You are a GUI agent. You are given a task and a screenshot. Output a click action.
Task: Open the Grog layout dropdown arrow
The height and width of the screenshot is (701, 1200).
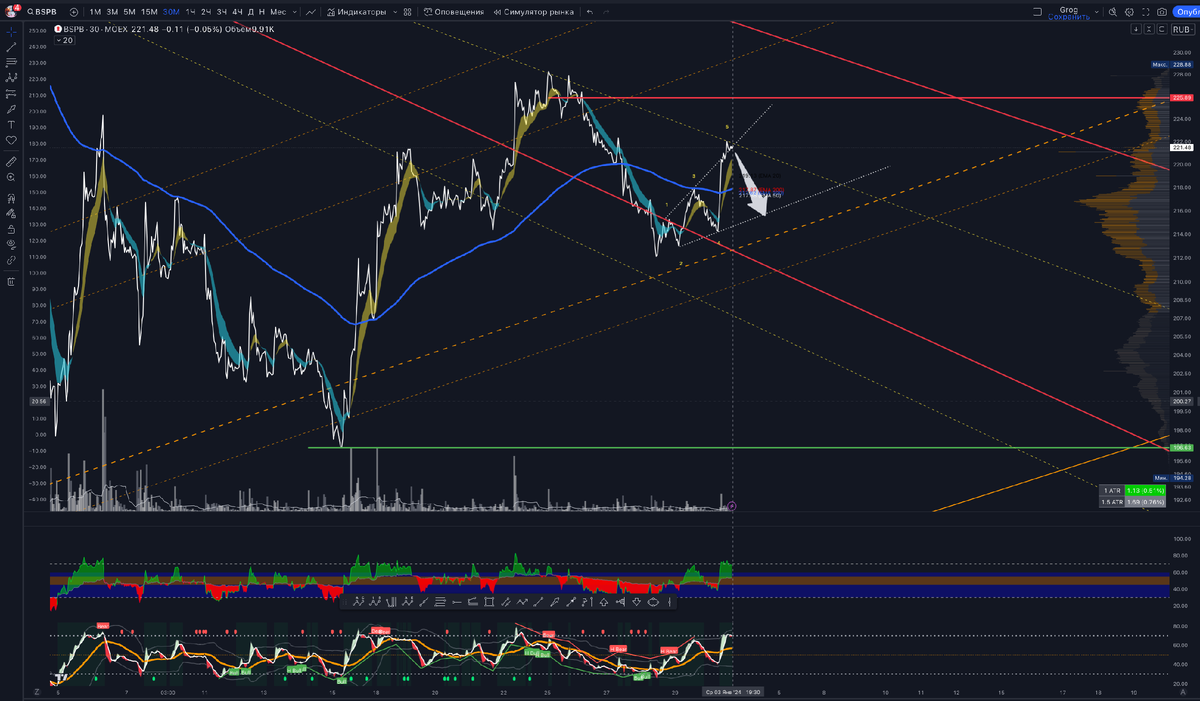coord(1096,12)
